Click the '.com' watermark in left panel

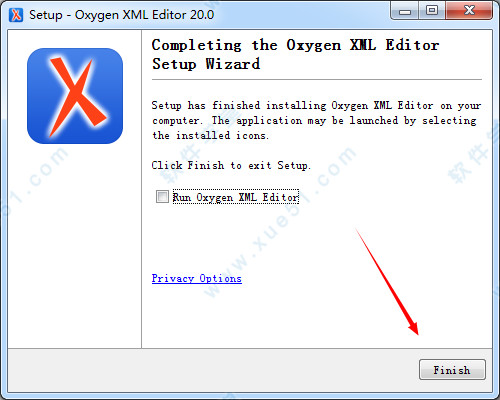pos(48,167)
